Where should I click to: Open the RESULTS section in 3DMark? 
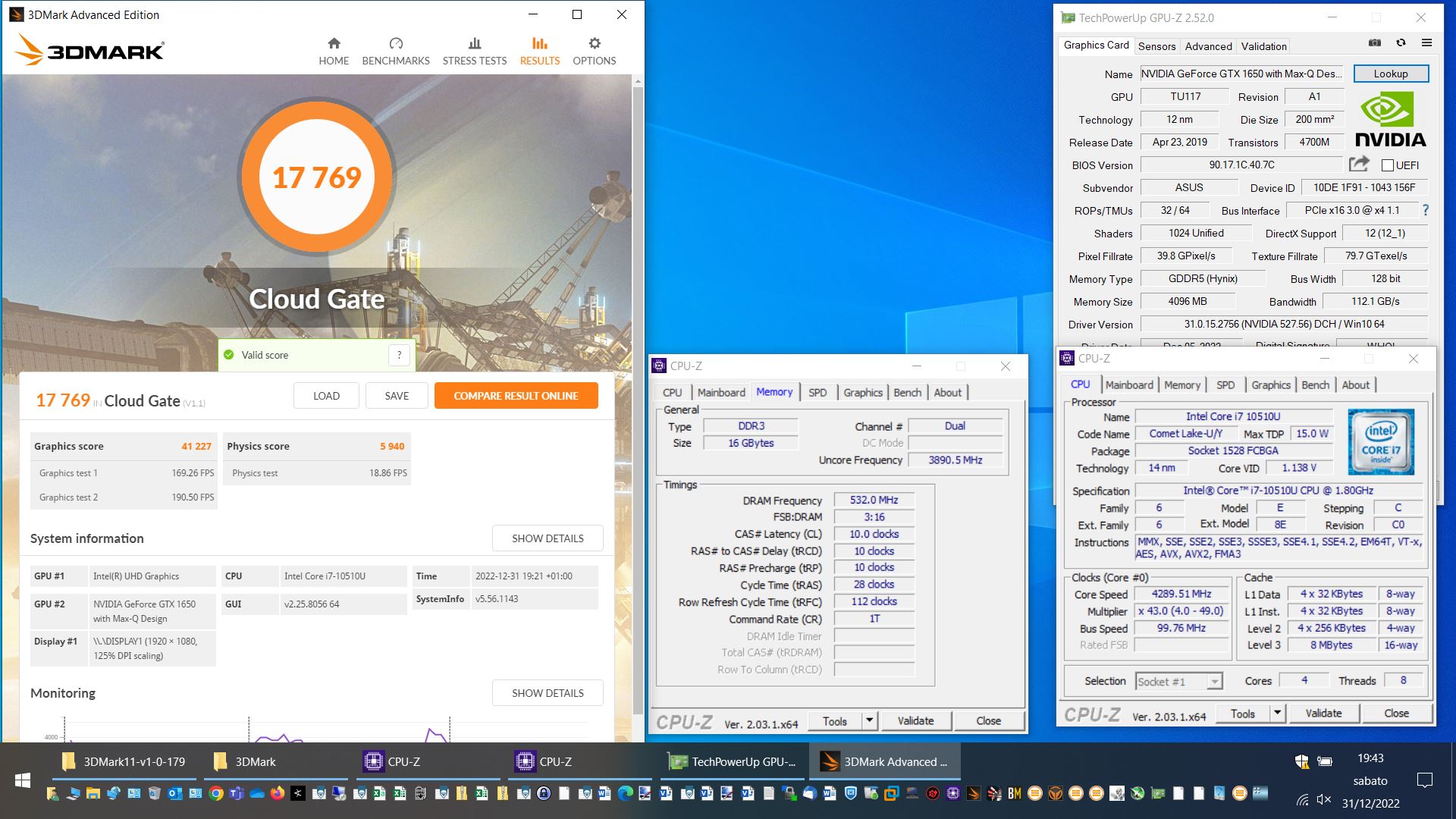(540, 52)
